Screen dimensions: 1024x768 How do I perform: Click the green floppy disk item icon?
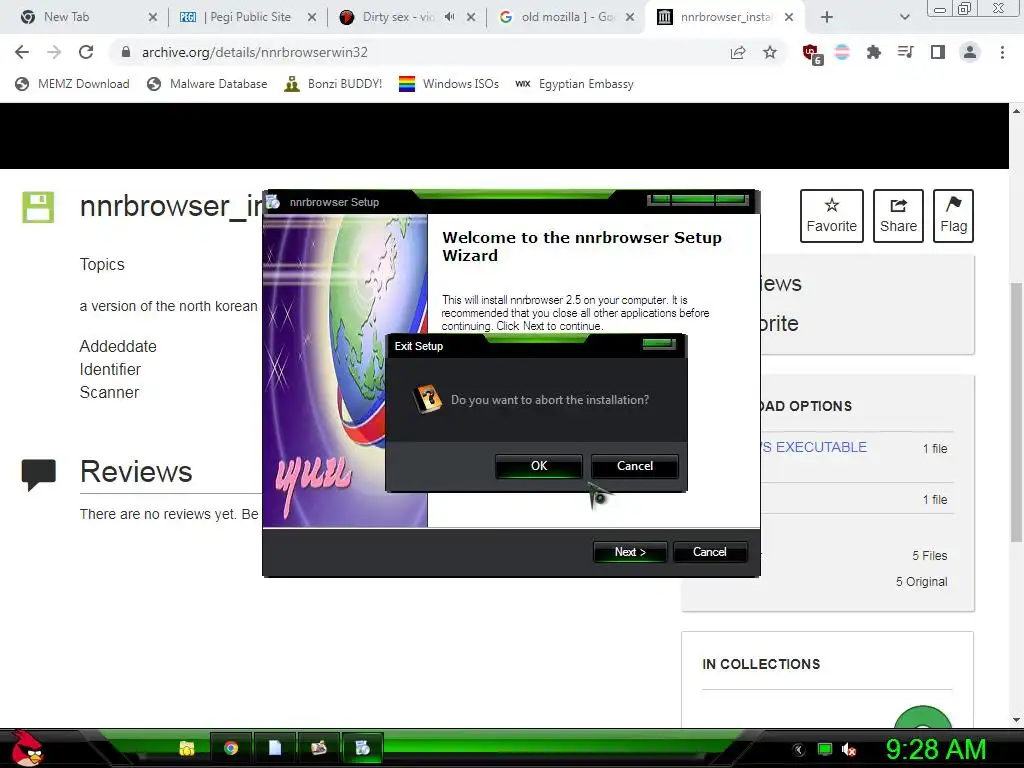click(38, 208)
